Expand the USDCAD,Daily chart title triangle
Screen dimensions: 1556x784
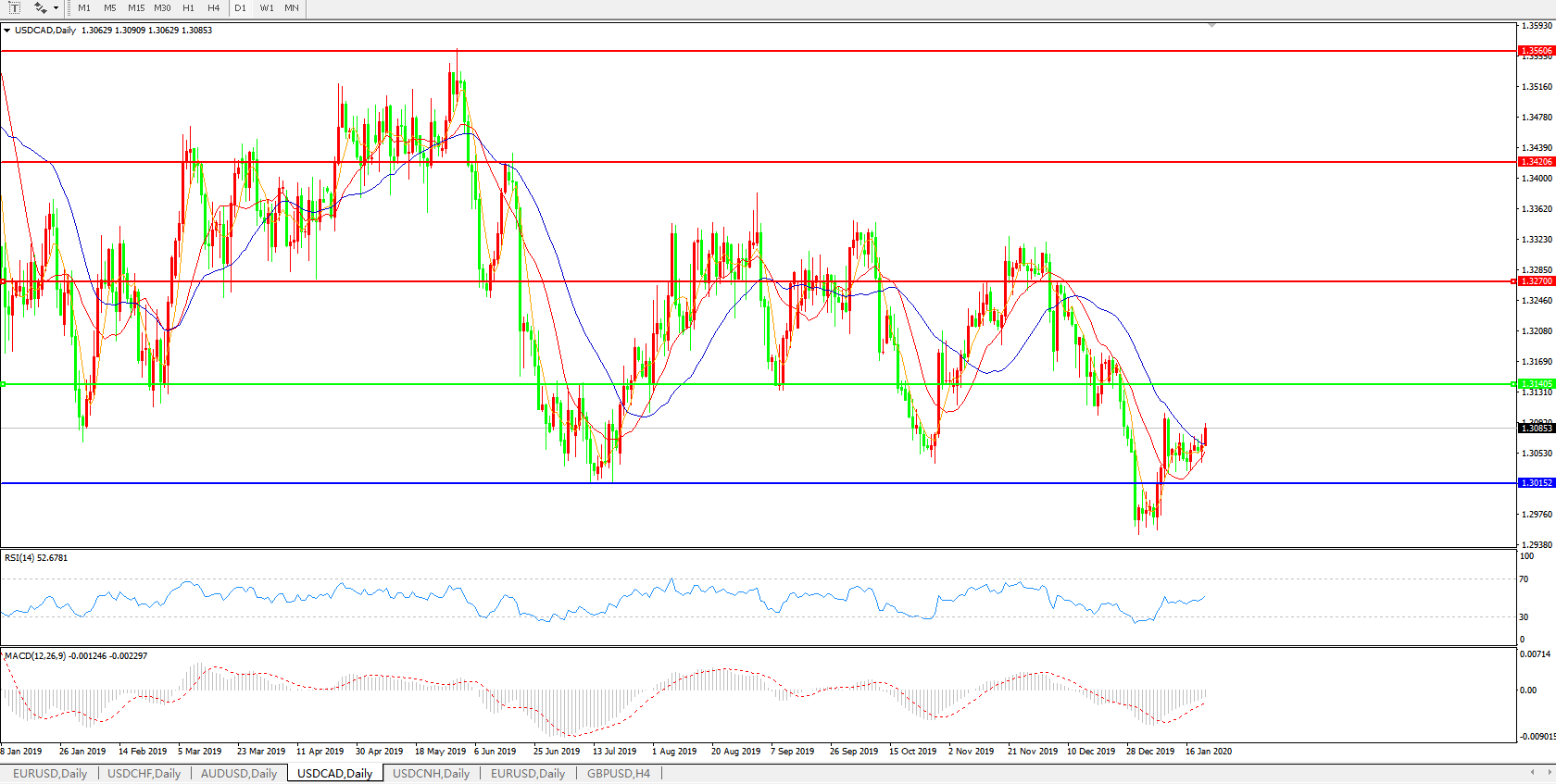(7, 31)
